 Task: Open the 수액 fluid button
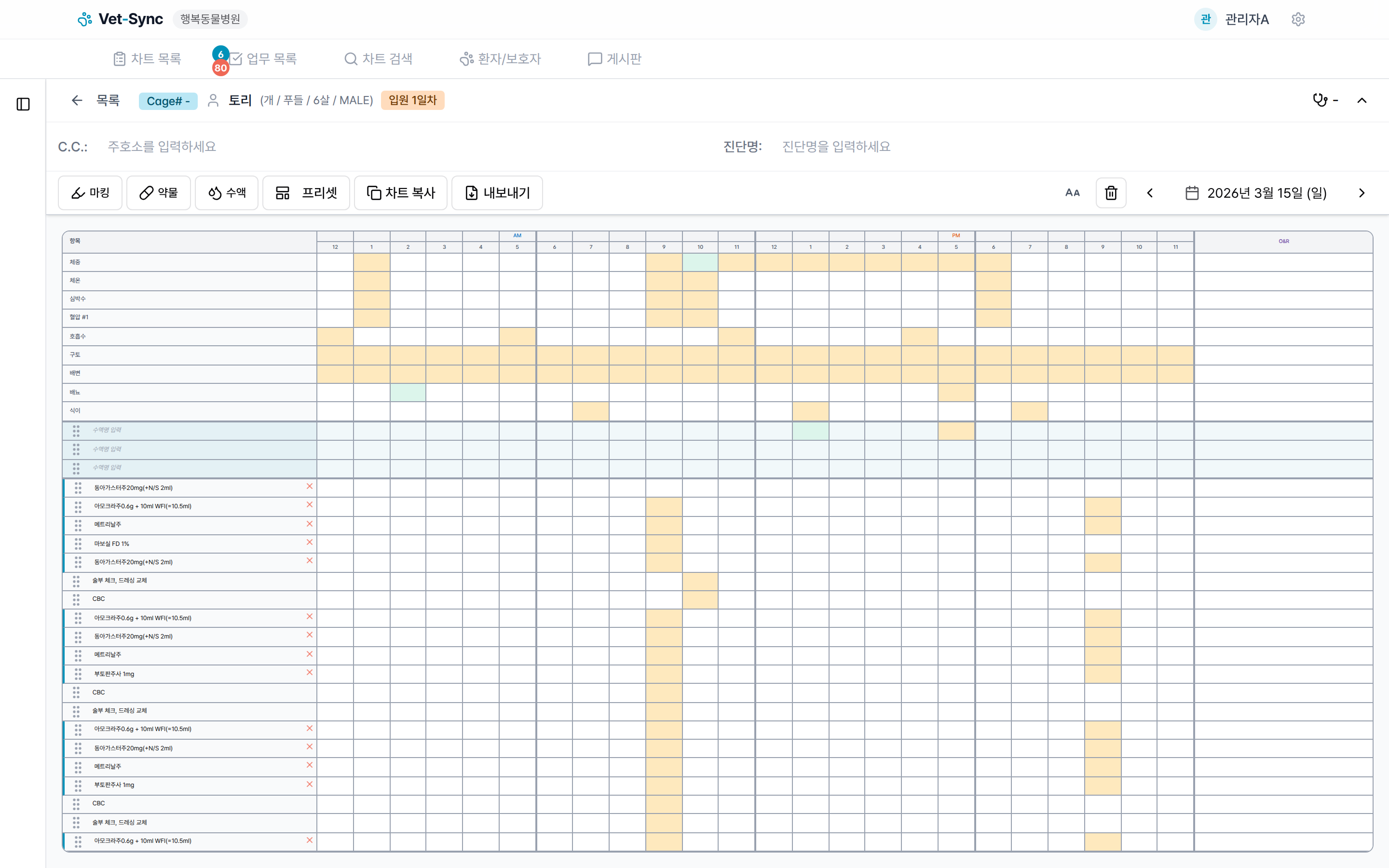[227, 193]
